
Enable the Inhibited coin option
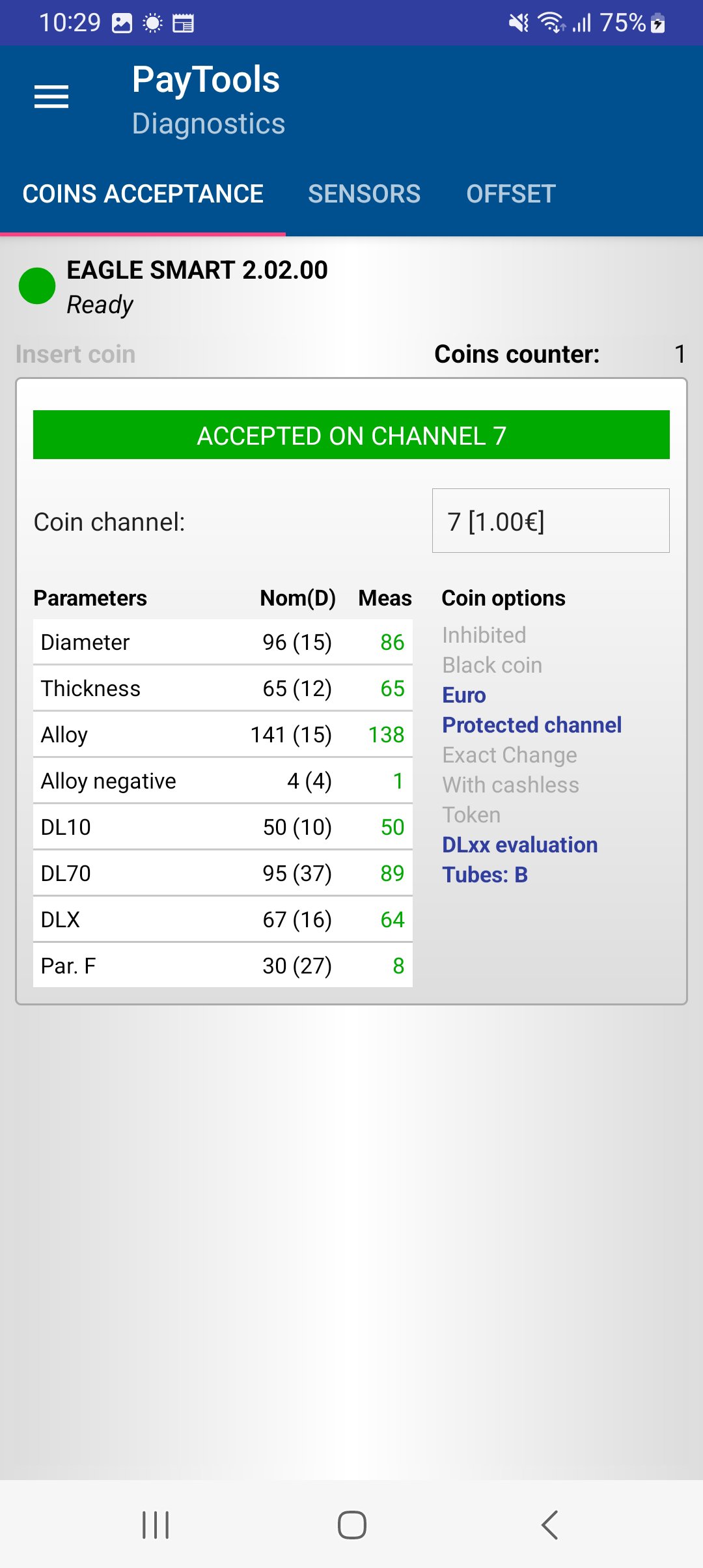tap(484, 635)
